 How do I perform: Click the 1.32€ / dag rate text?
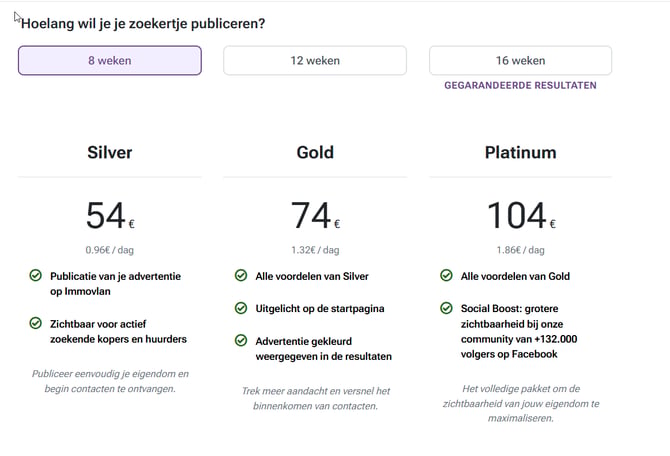point(315,250)
